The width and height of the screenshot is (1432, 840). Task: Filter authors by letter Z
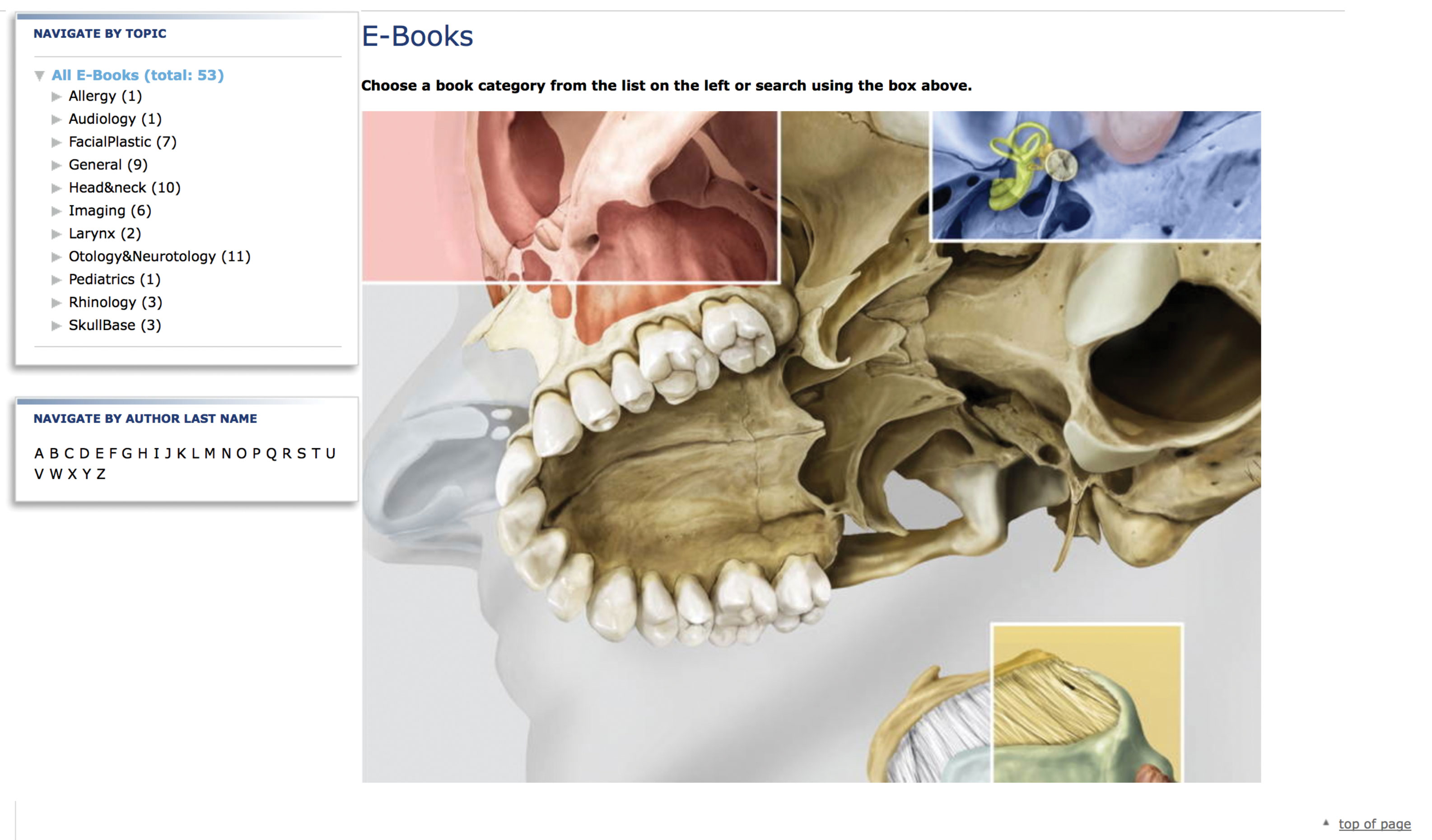click(x=101, y=473)
